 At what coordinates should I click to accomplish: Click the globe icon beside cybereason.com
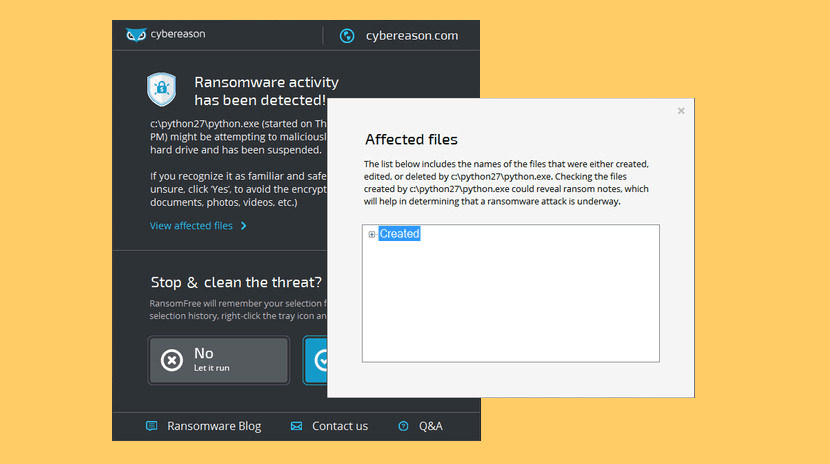click(347, 35)
